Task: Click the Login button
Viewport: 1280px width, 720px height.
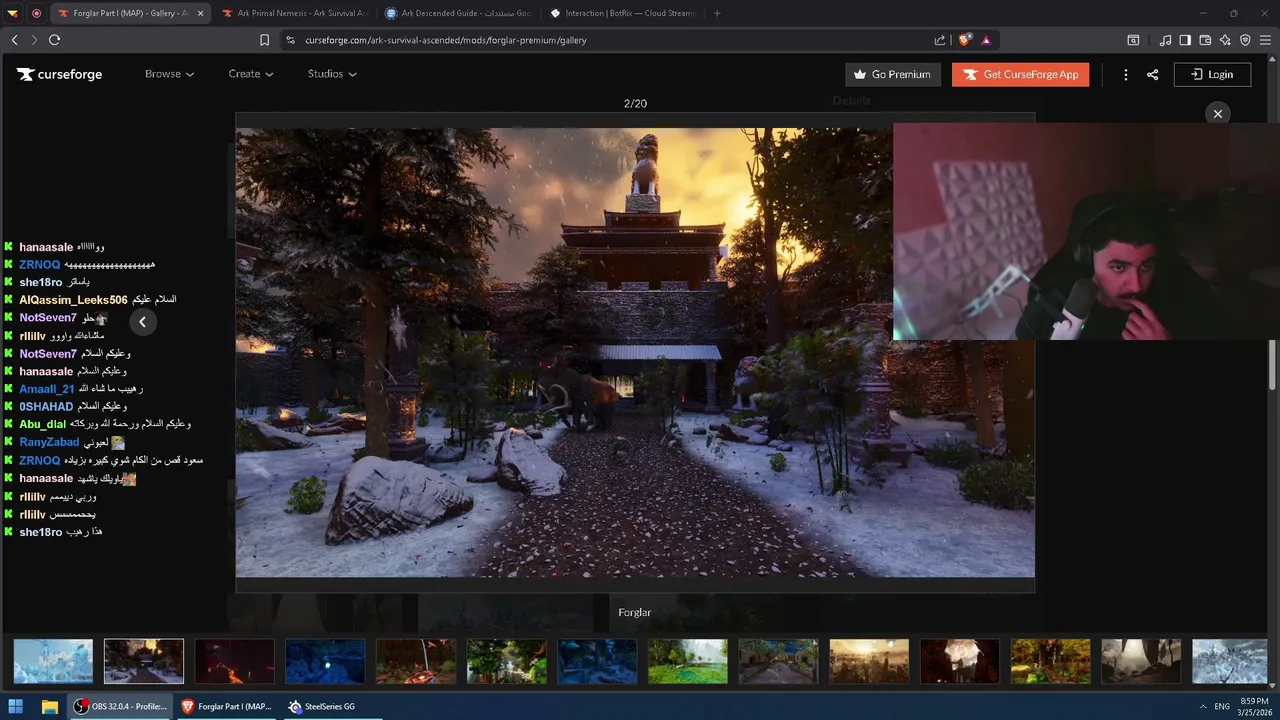Action: click(1212, 74)
